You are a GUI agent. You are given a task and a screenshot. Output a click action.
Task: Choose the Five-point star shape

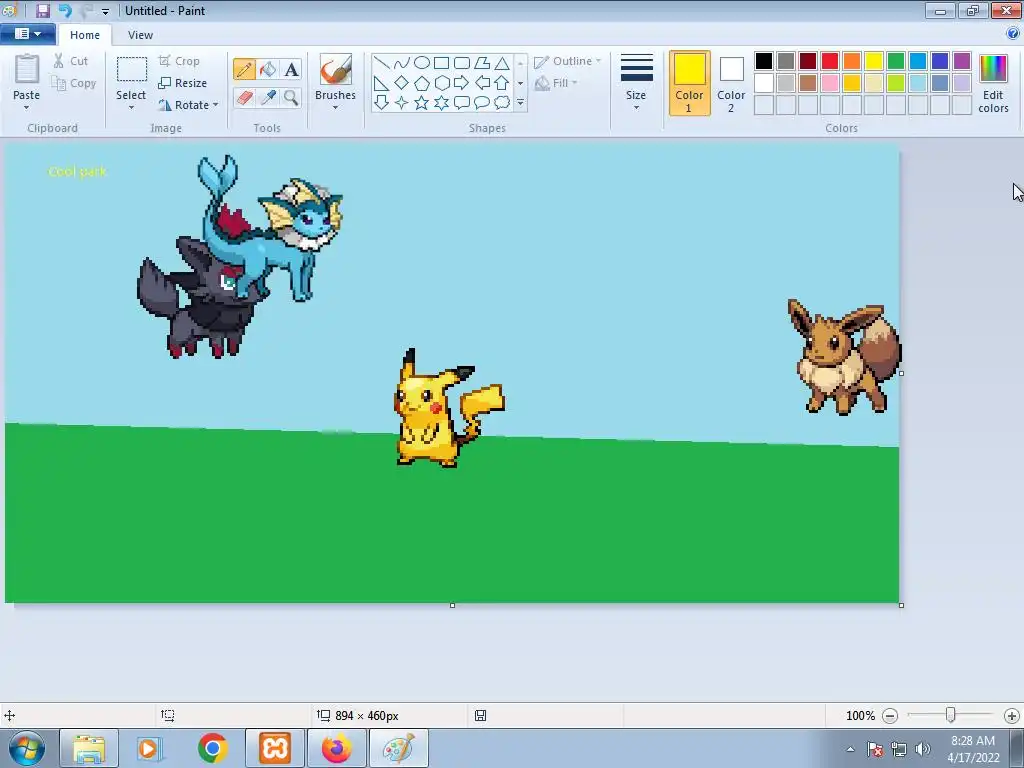422,103
